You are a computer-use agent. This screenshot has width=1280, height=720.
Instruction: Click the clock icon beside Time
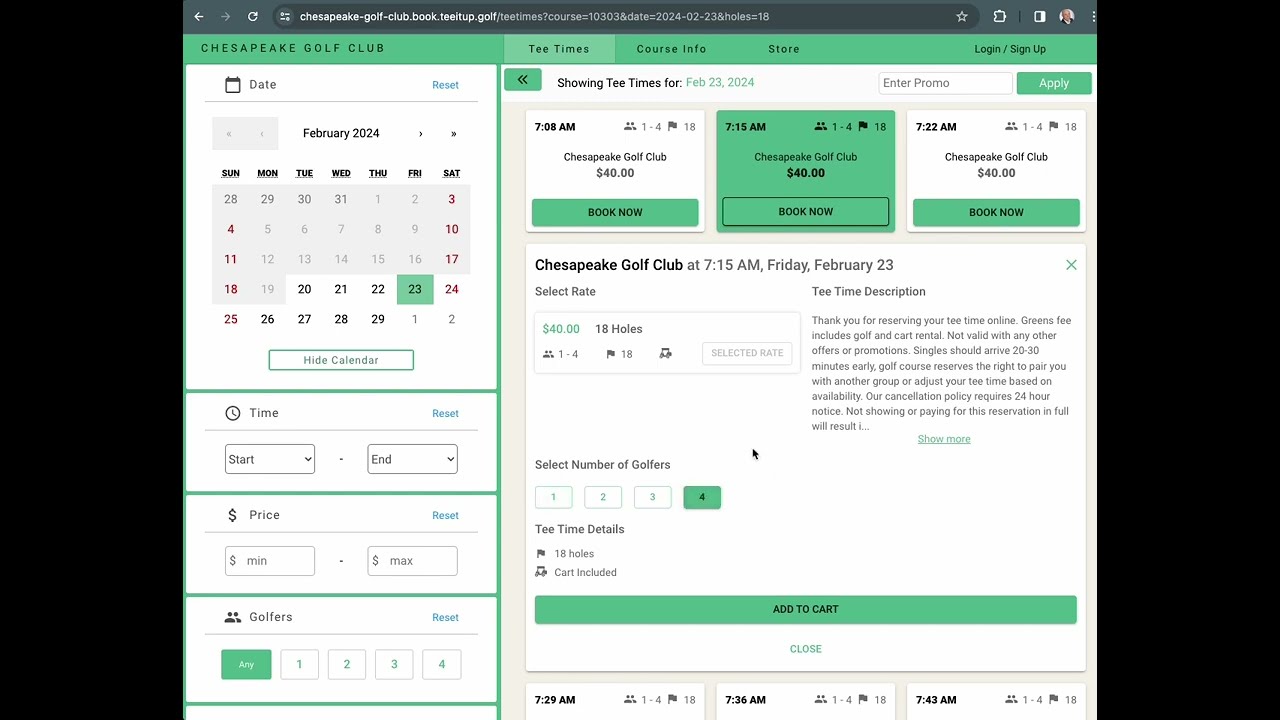pyautogui.click(x=233, y=413)
